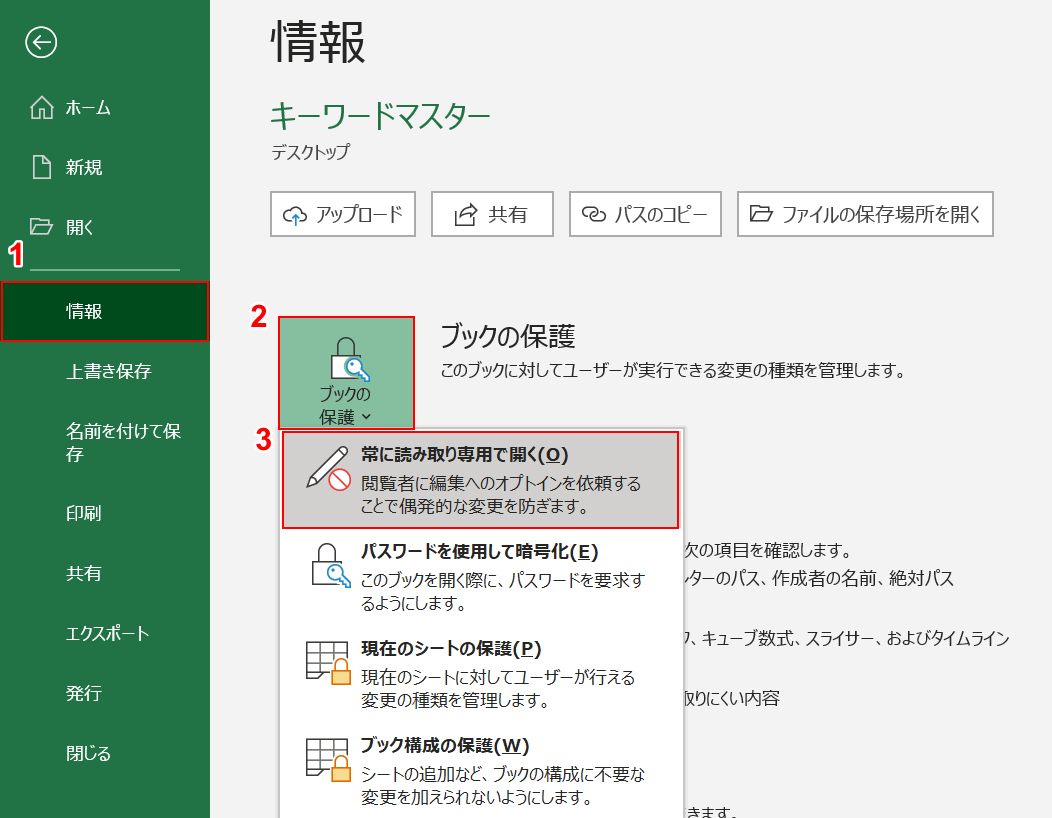The image size is (1052, 818).
Task: Click the padlock icon on ブックの保護
Action: pyautogui.click(x=345, y=358)
